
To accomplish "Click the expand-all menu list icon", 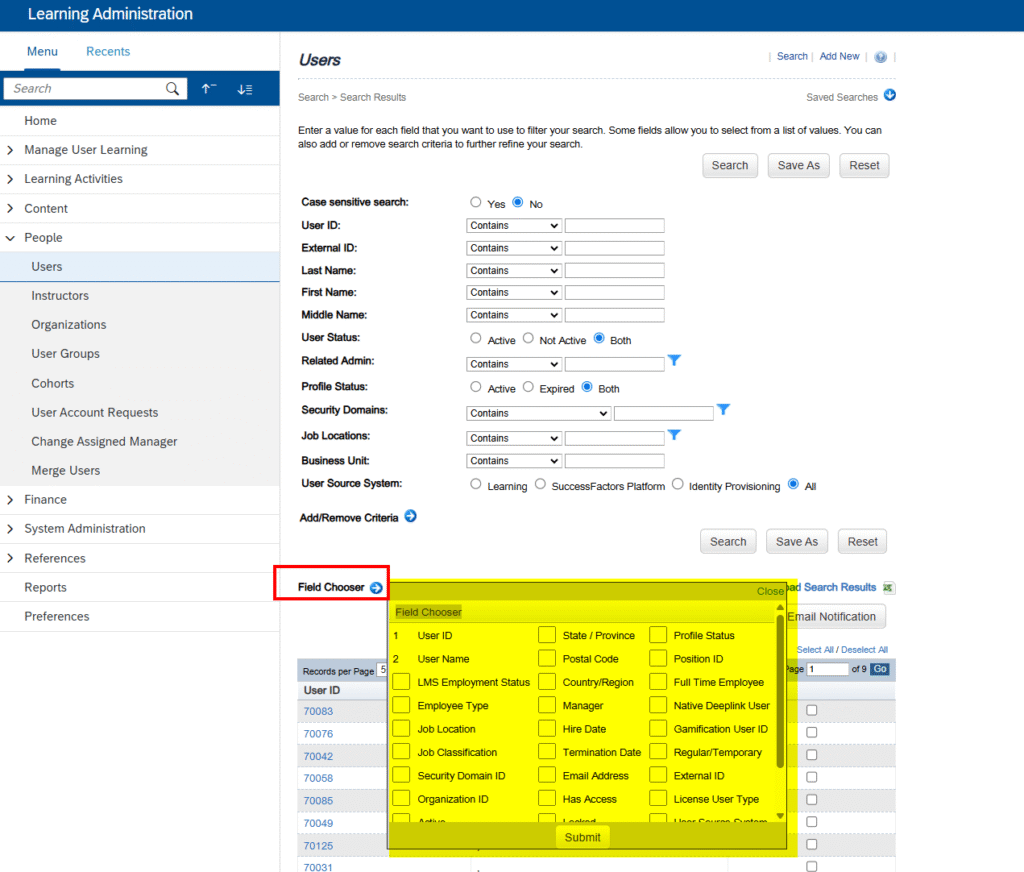I will click(245, 89).
